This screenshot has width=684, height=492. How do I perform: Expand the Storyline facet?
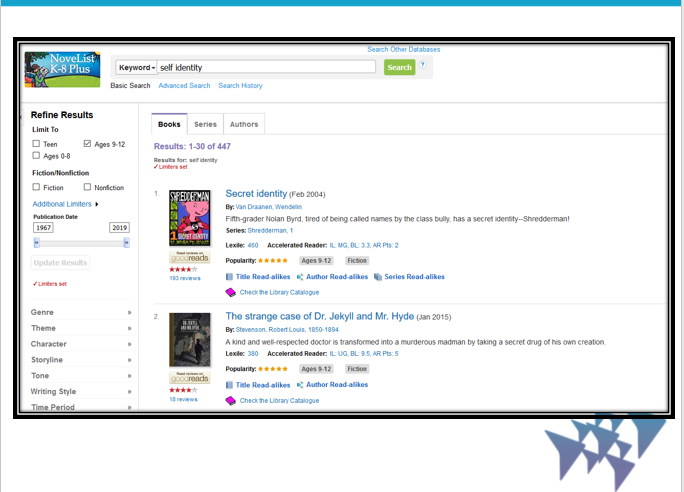point(81,360)
